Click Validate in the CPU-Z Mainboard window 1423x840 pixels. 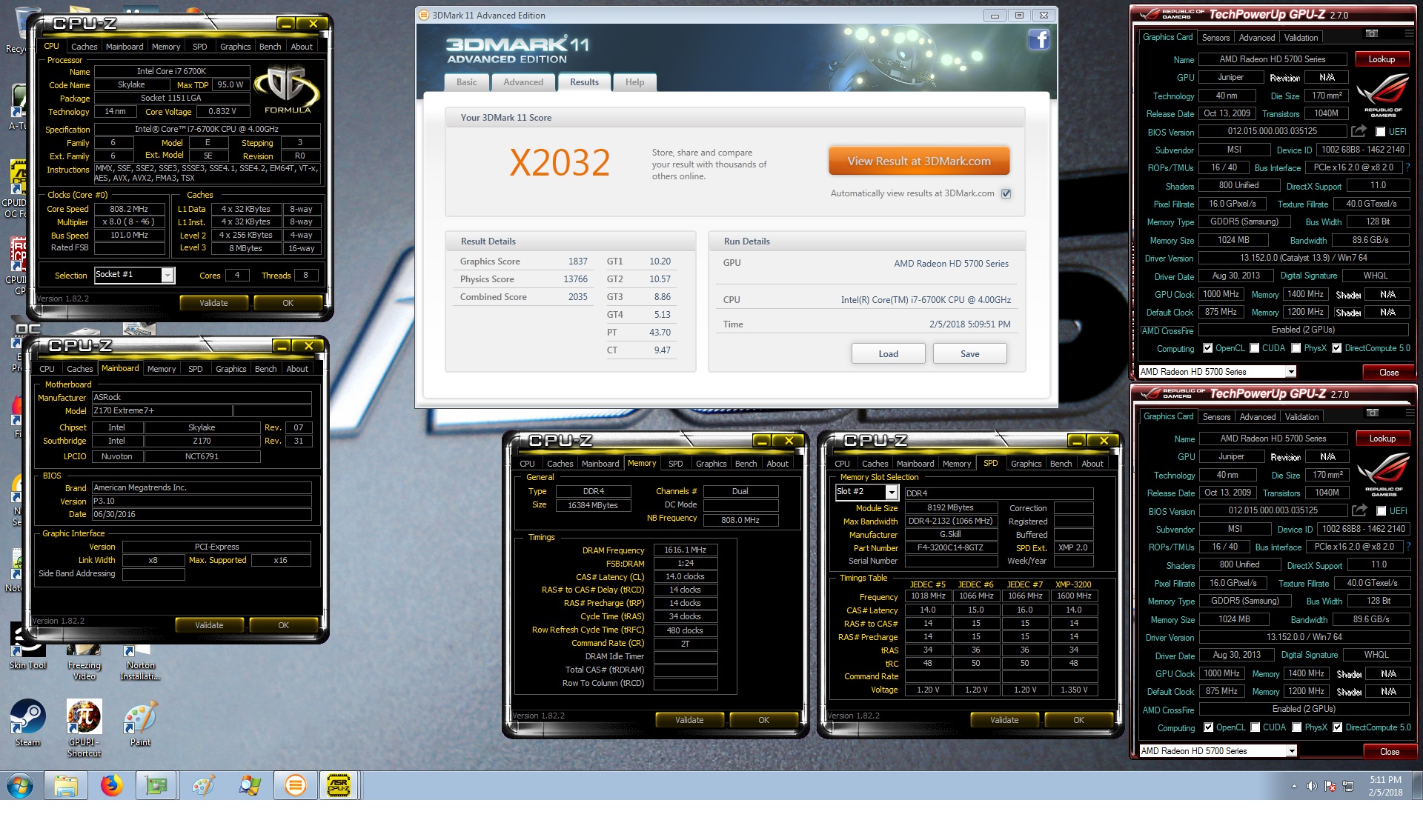[209, 625]
